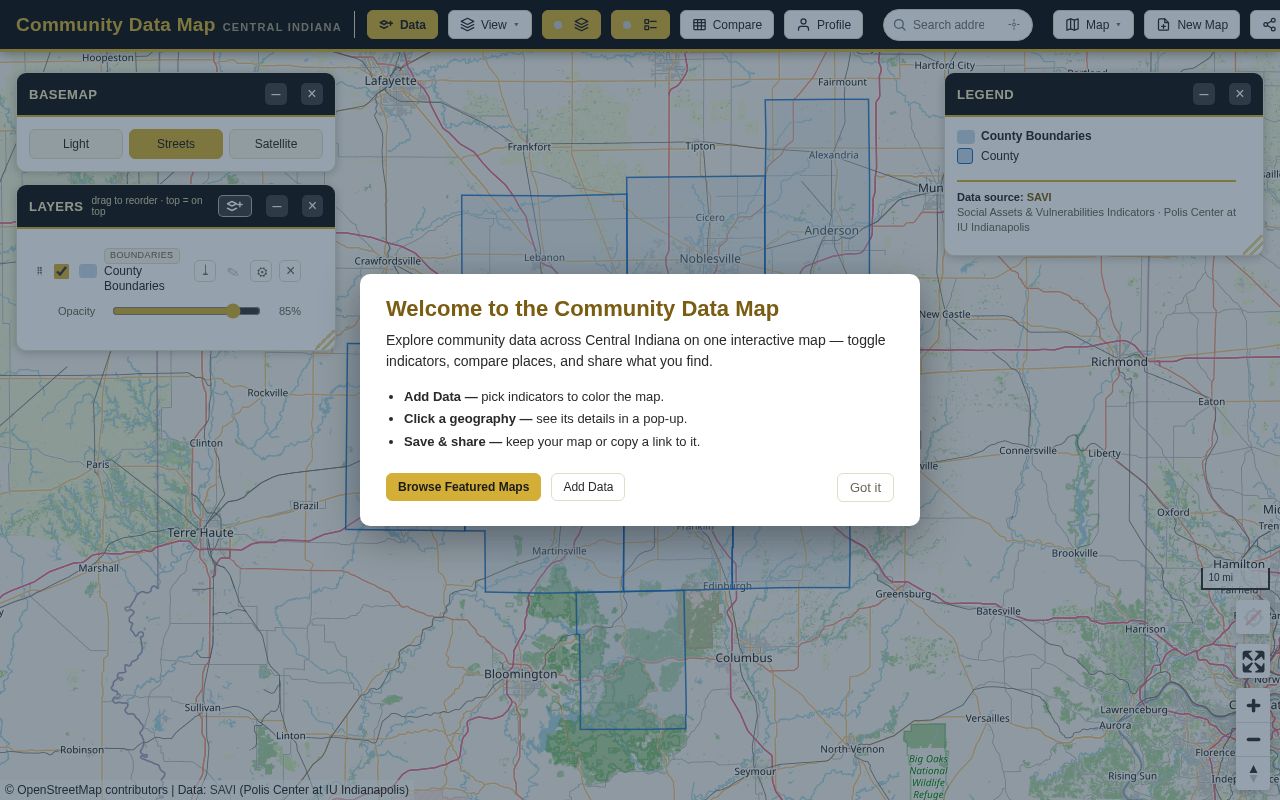
Task: Click the Layers panel resize grip
Action: pyautogui.click(x=325, y=341)
